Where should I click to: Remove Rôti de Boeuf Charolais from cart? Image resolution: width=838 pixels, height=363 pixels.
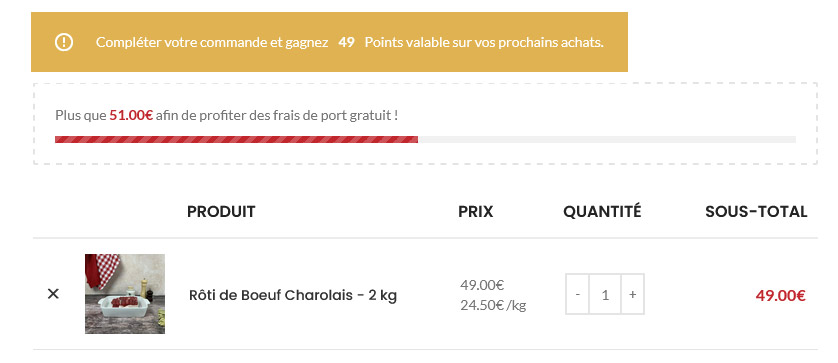tap(53, 294)
